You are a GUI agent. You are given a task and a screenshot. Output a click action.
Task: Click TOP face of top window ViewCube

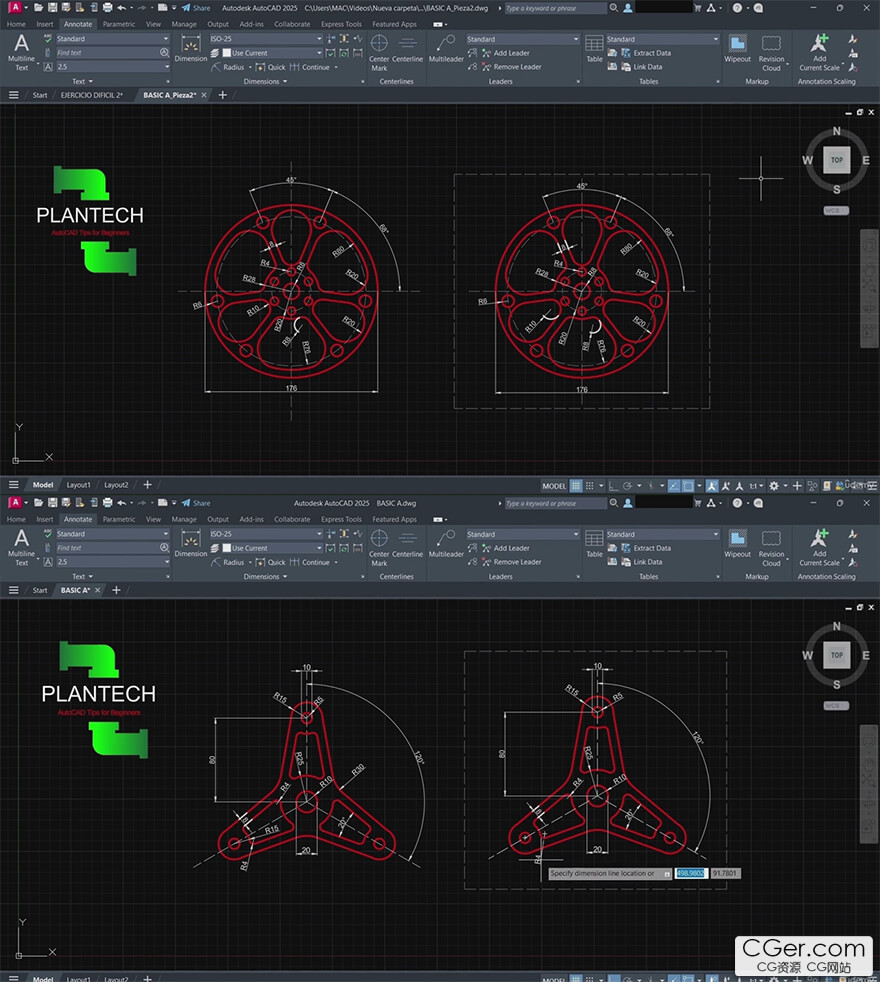[837, 160]
